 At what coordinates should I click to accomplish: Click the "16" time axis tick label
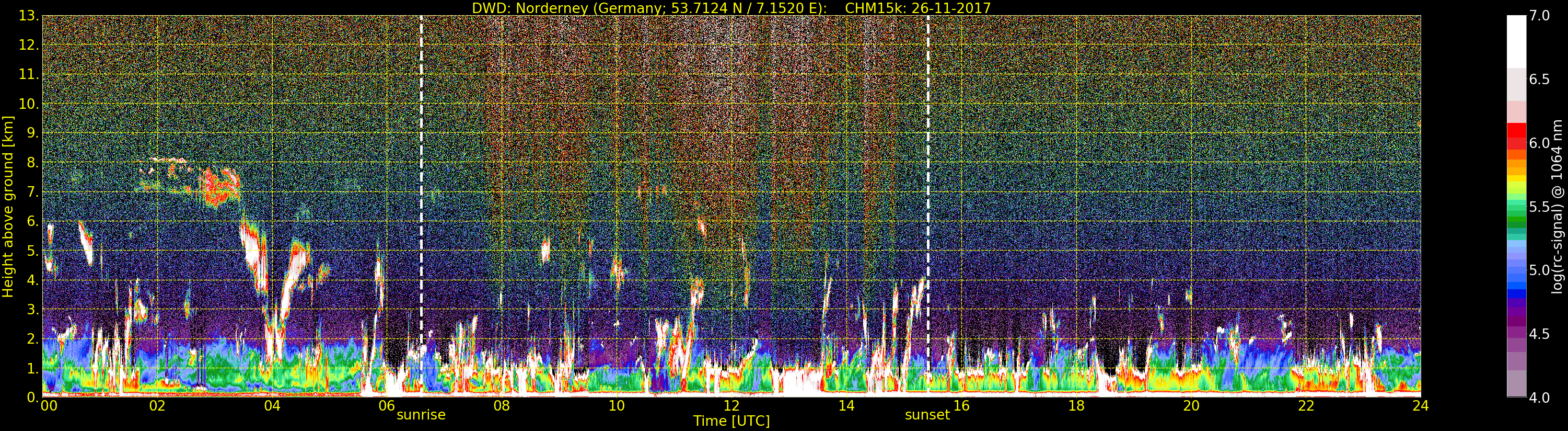[x=961, y=405]
